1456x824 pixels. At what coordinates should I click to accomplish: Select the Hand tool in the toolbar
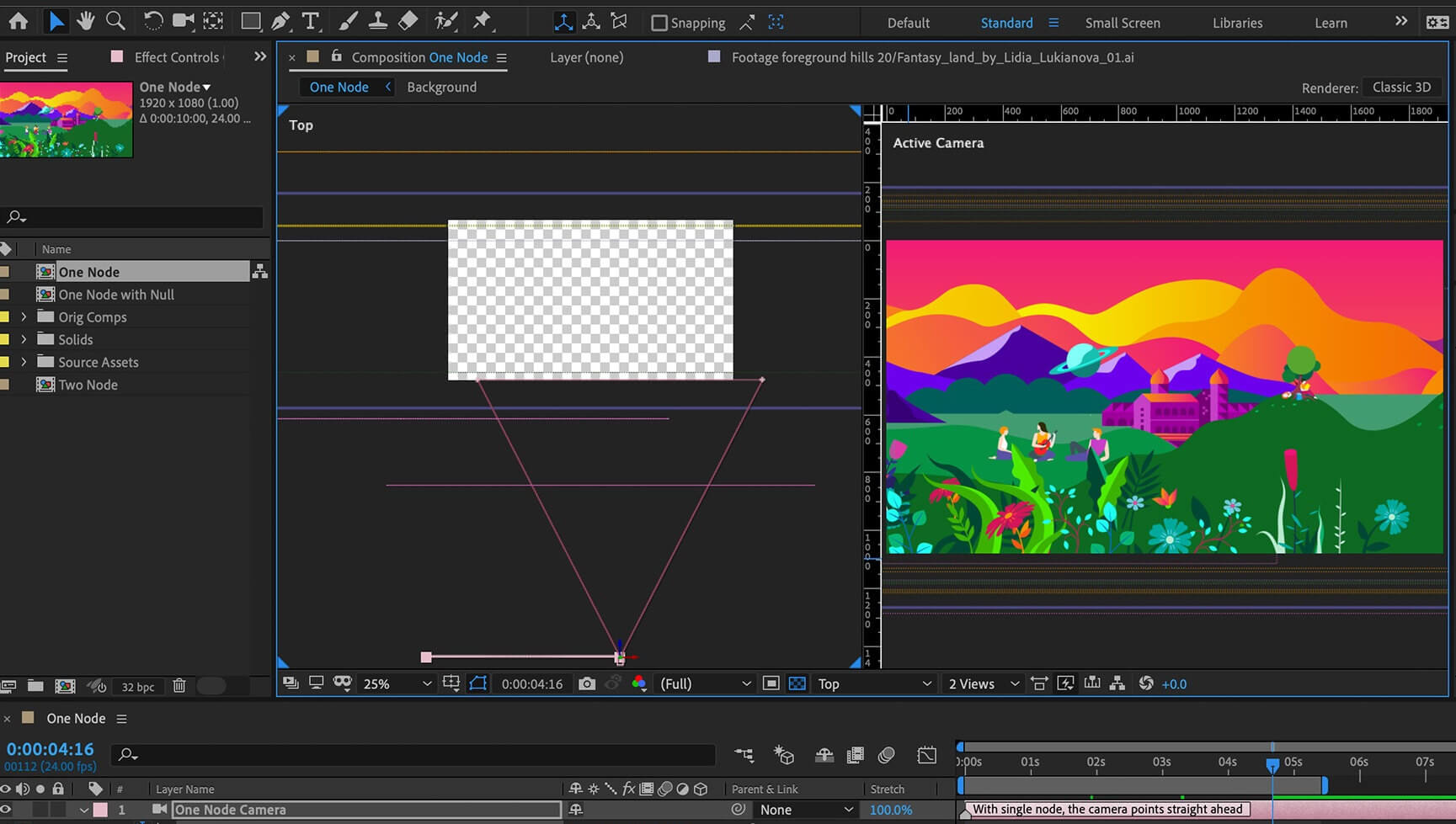click(85, 21)
